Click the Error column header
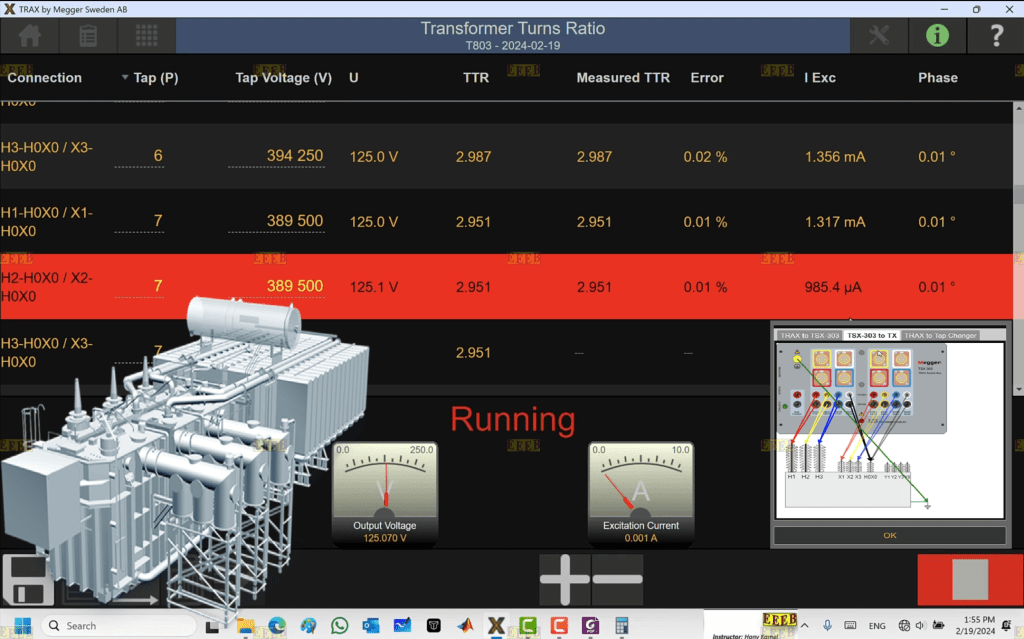The image size is (1024, 639). (707, 78)
